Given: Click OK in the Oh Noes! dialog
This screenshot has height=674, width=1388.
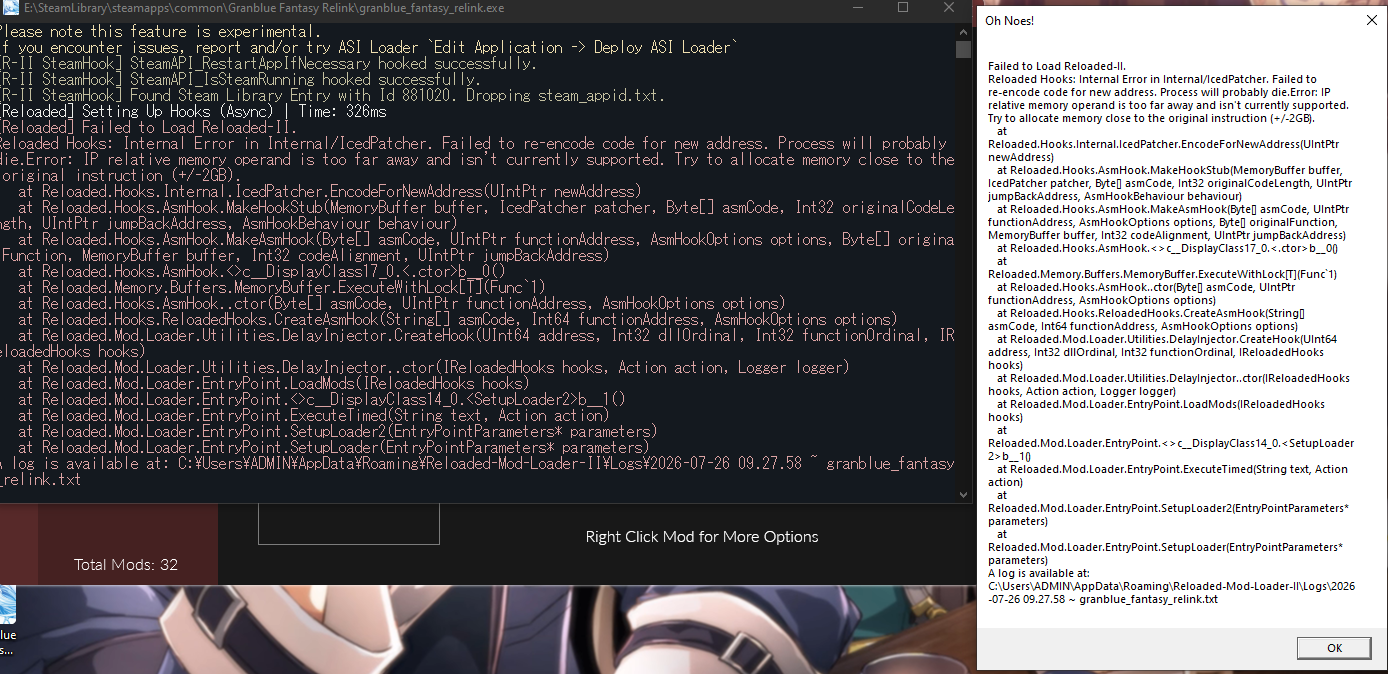Looking at the screenshot, I should [1334, 648].
